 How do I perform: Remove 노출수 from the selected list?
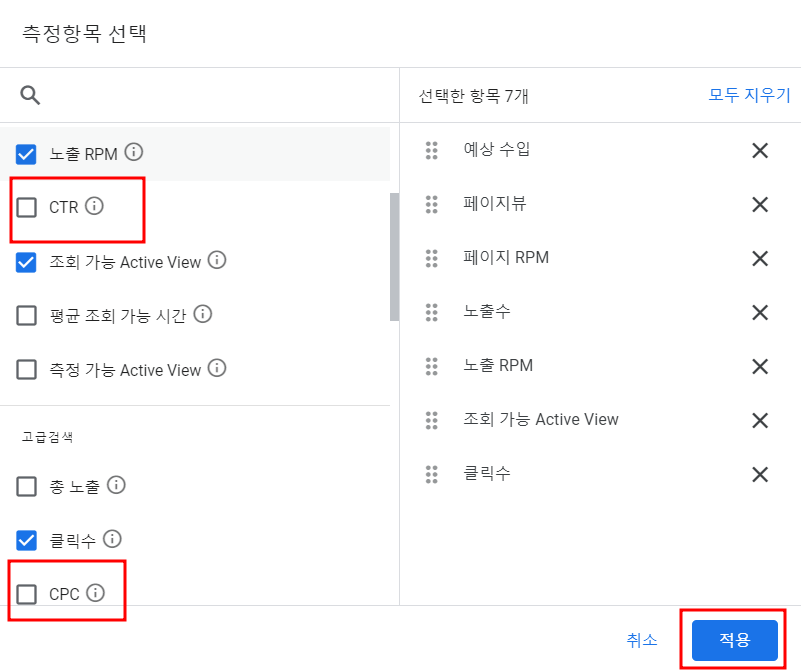pos(759,312)
